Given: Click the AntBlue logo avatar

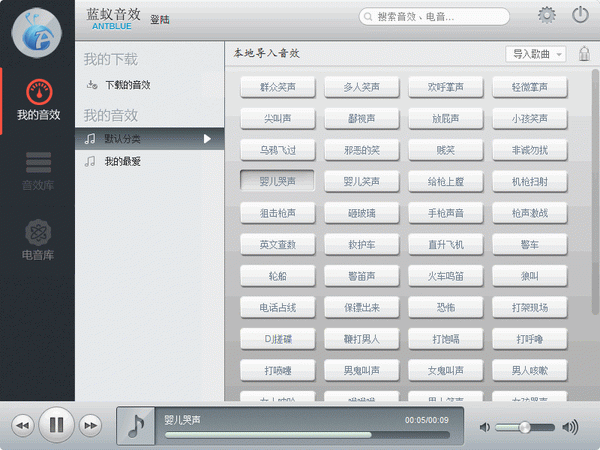Looking at the screenshot, I should click(37, 33).
